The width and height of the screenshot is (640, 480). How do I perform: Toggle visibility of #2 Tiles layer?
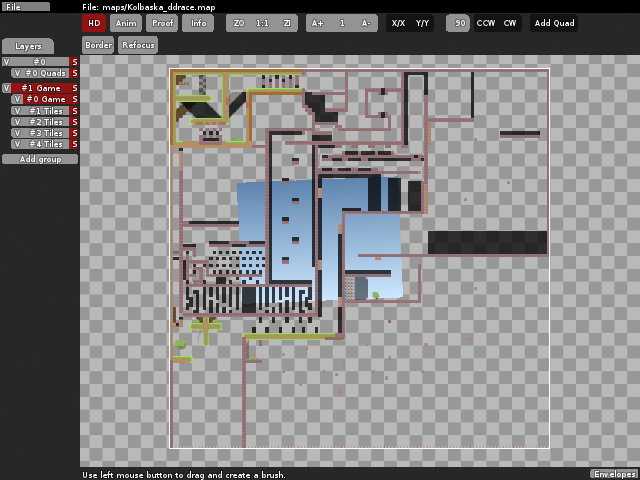17,122
